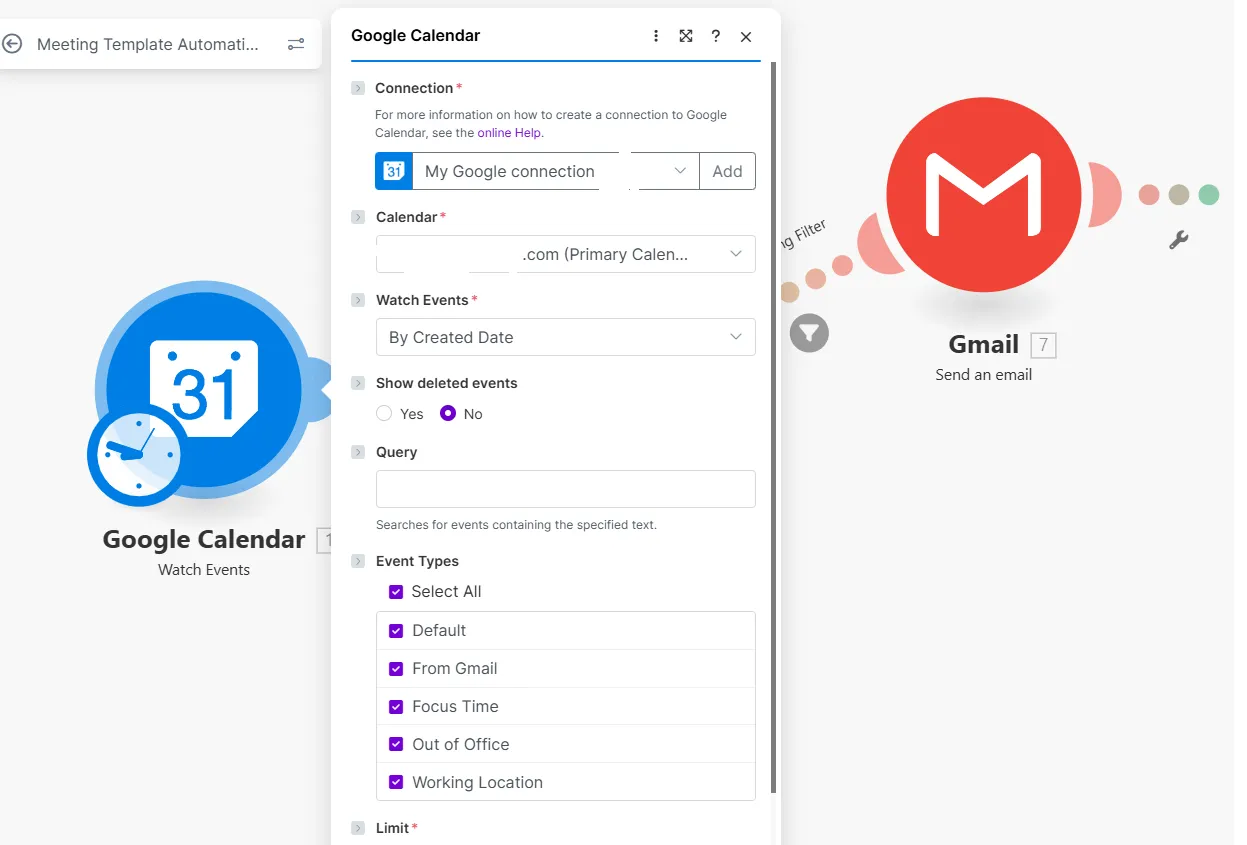This screenshot has height=845, width=1247.
Task: Uncheck the Focus Time event type
Action: 396,707
